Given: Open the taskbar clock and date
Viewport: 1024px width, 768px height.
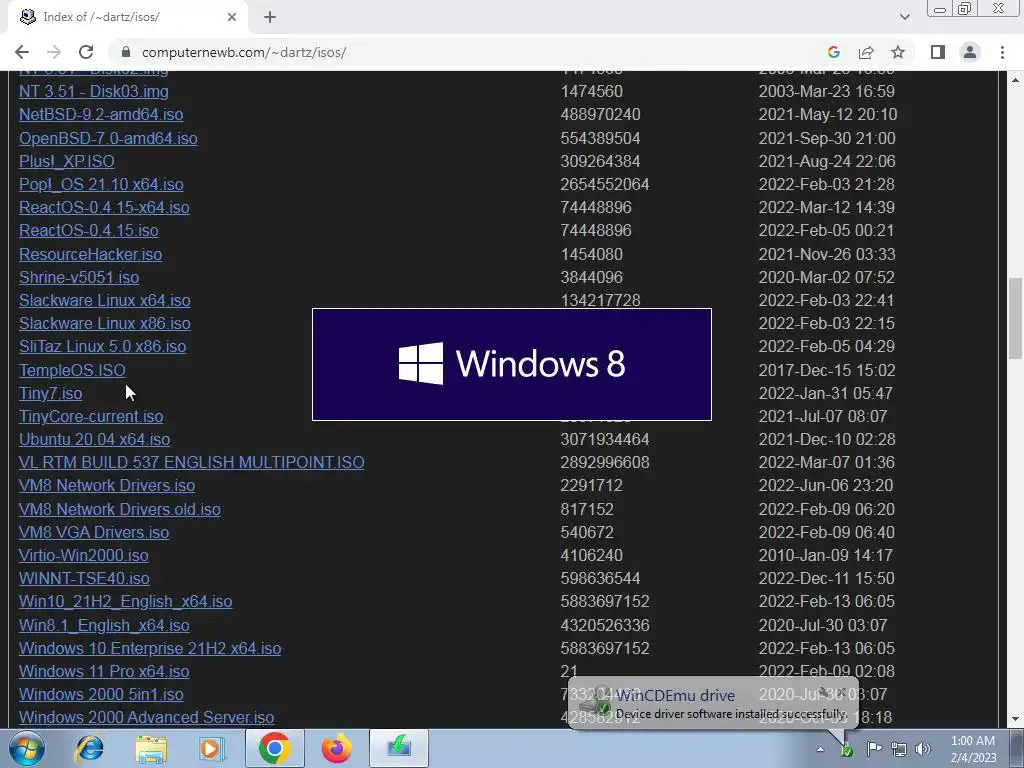Looking at the screenshot, I should point(973,749).
